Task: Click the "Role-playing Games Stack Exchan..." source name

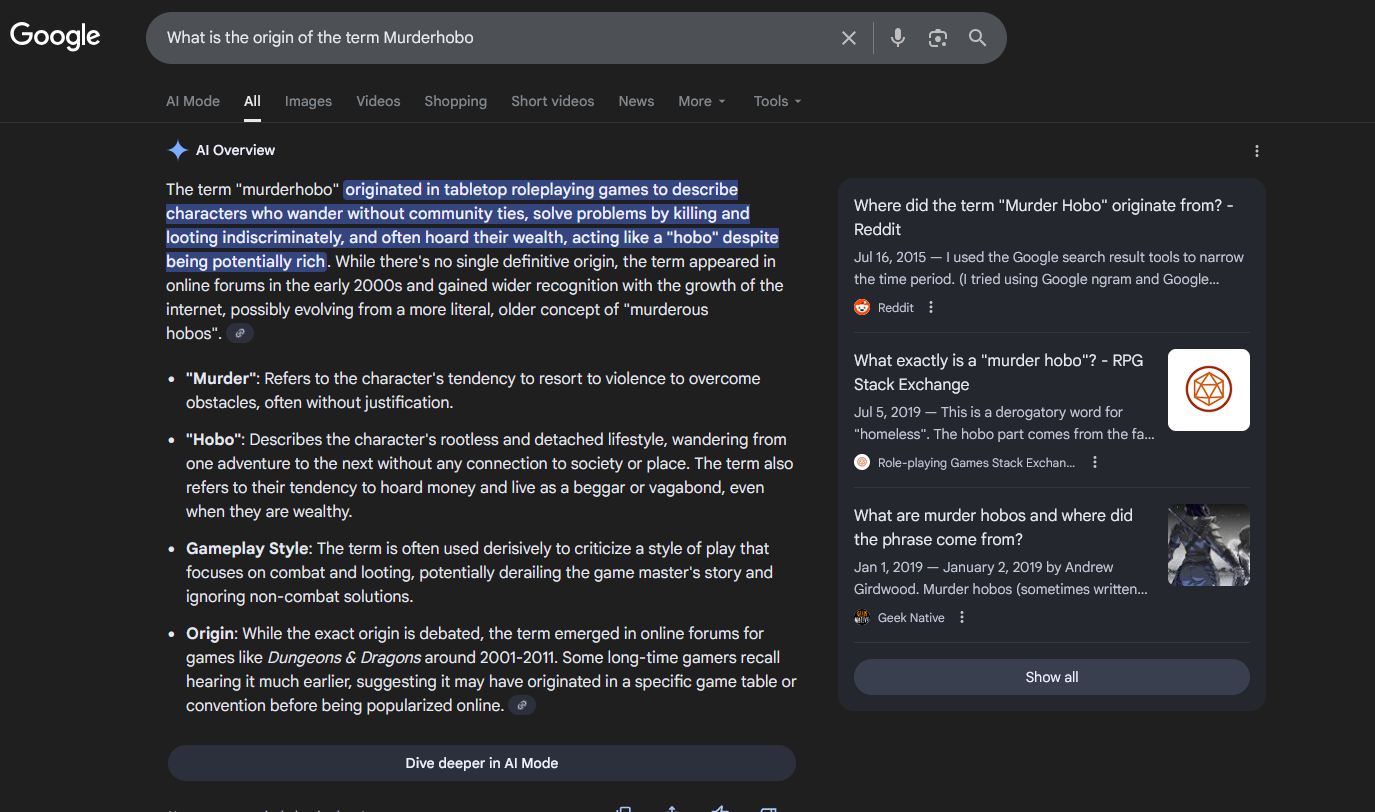Action: 977,462
